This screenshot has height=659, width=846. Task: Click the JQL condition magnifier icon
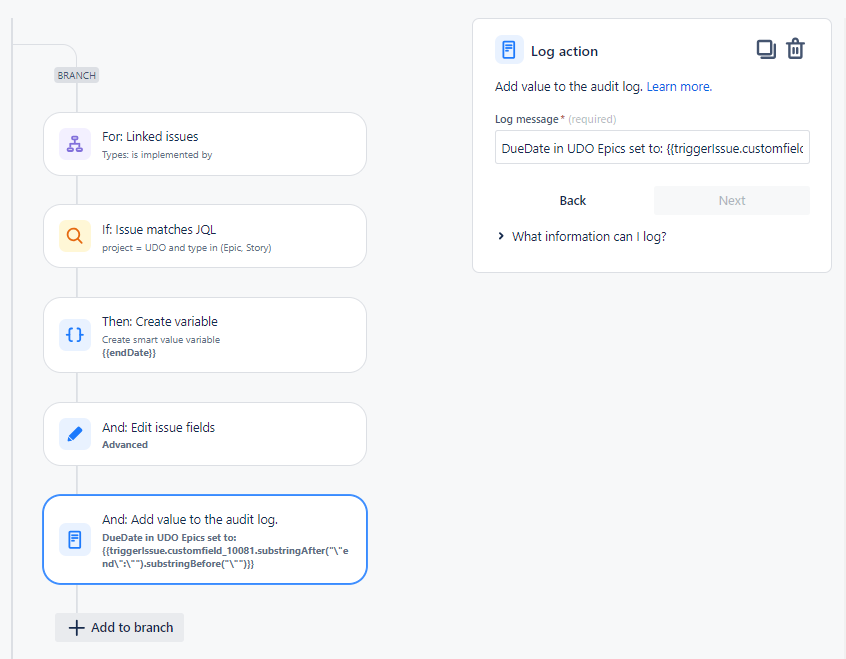point(75,236)
